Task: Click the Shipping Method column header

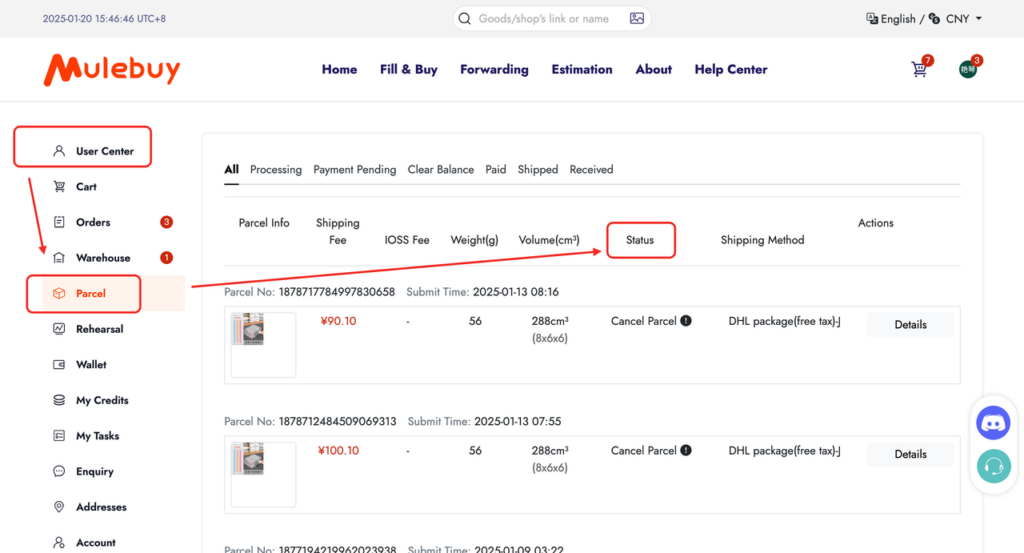Action: (762, 240)
